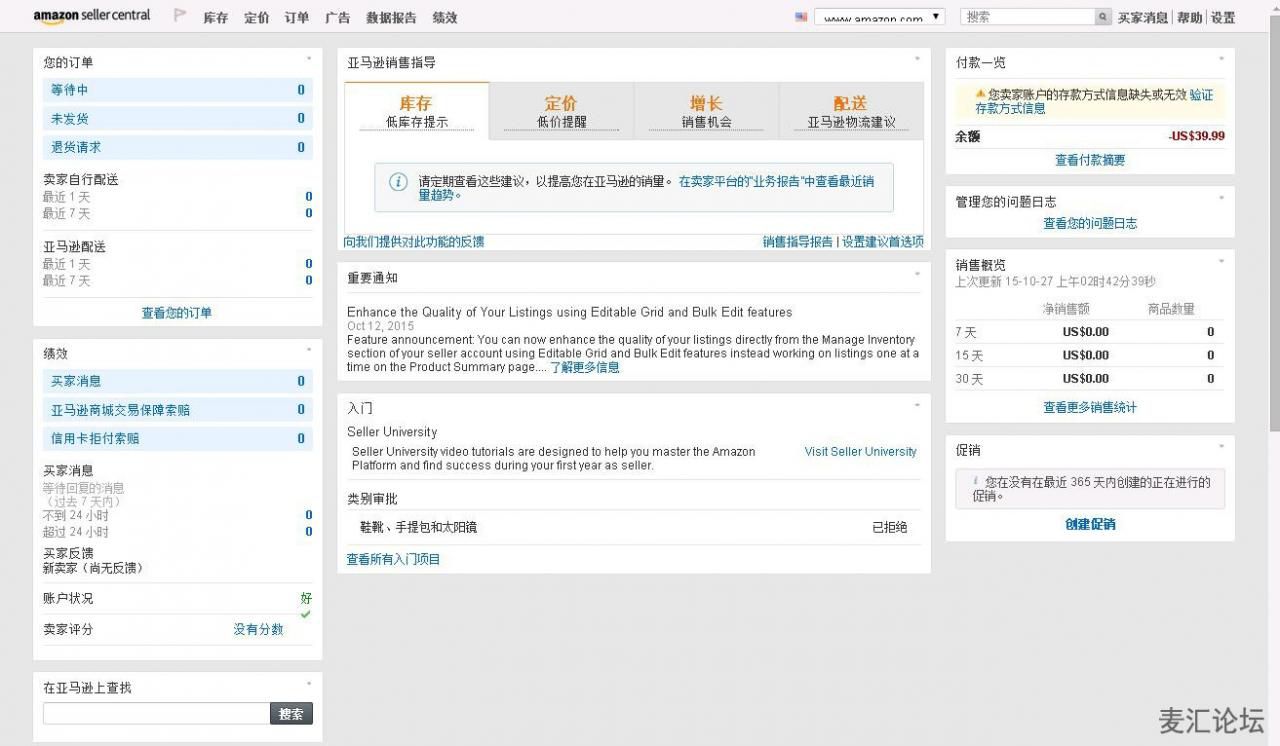Viewport: 1280px width, 746px height.
Task: Click Visit Seller University link
Action: click(x=861, y=452)
